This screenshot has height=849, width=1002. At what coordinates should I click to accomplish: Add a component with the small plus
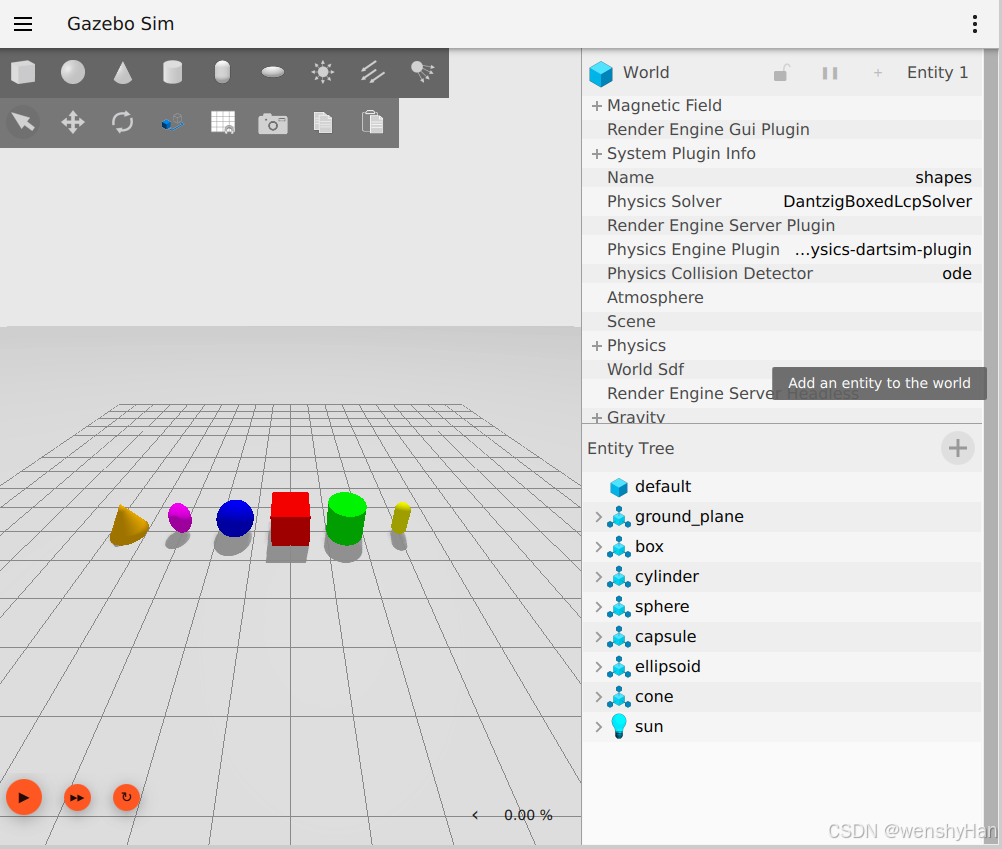(878, 73)
